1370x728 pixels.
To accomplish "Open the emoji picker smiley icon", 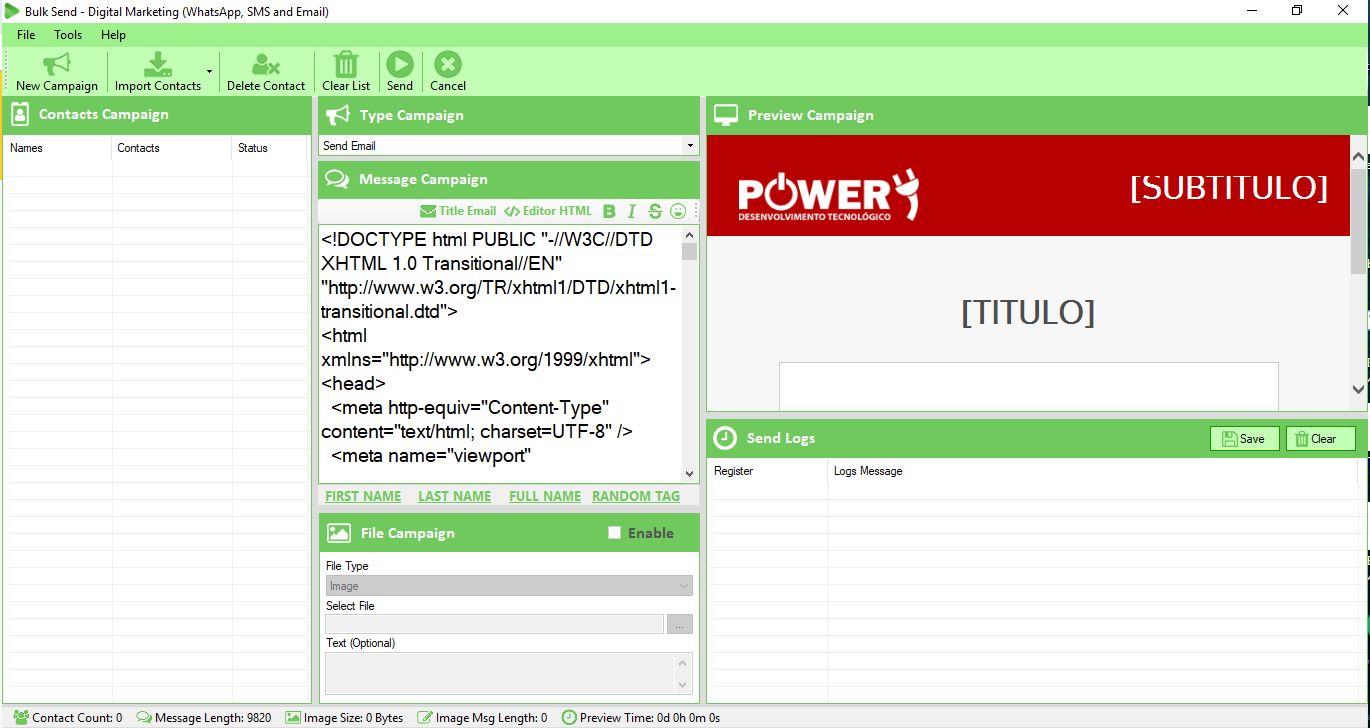I will coord(678,211).
